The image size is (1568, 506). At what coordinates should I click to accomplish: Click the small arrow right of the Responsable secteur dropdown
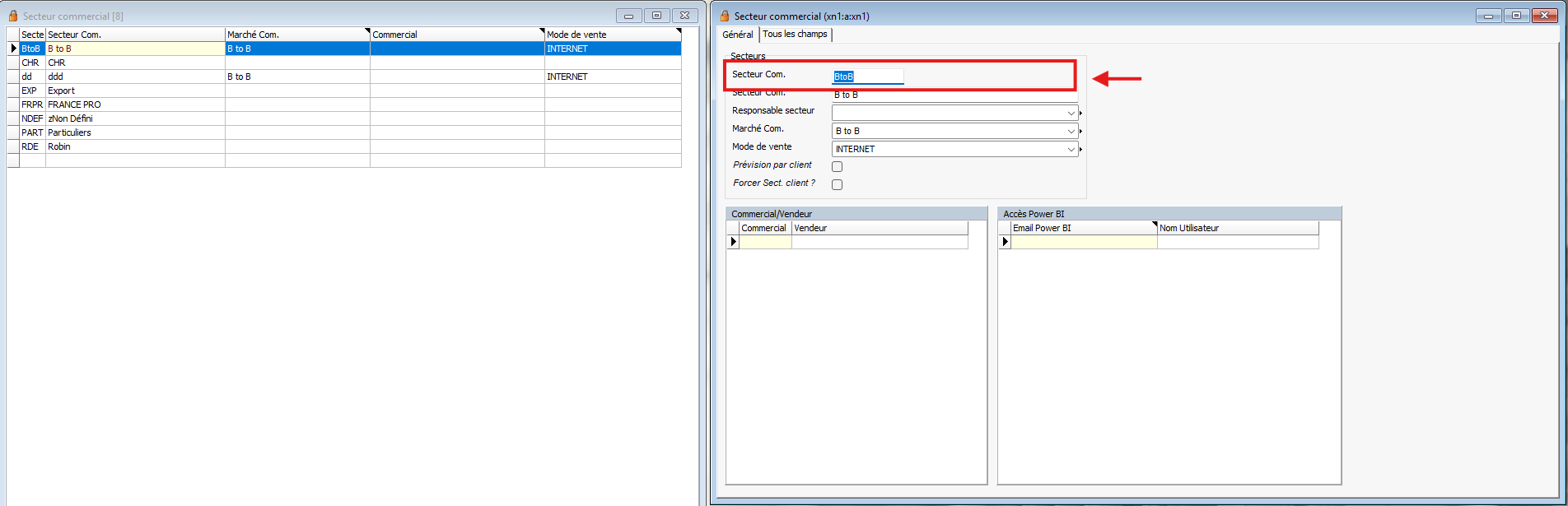(1080, 114)
